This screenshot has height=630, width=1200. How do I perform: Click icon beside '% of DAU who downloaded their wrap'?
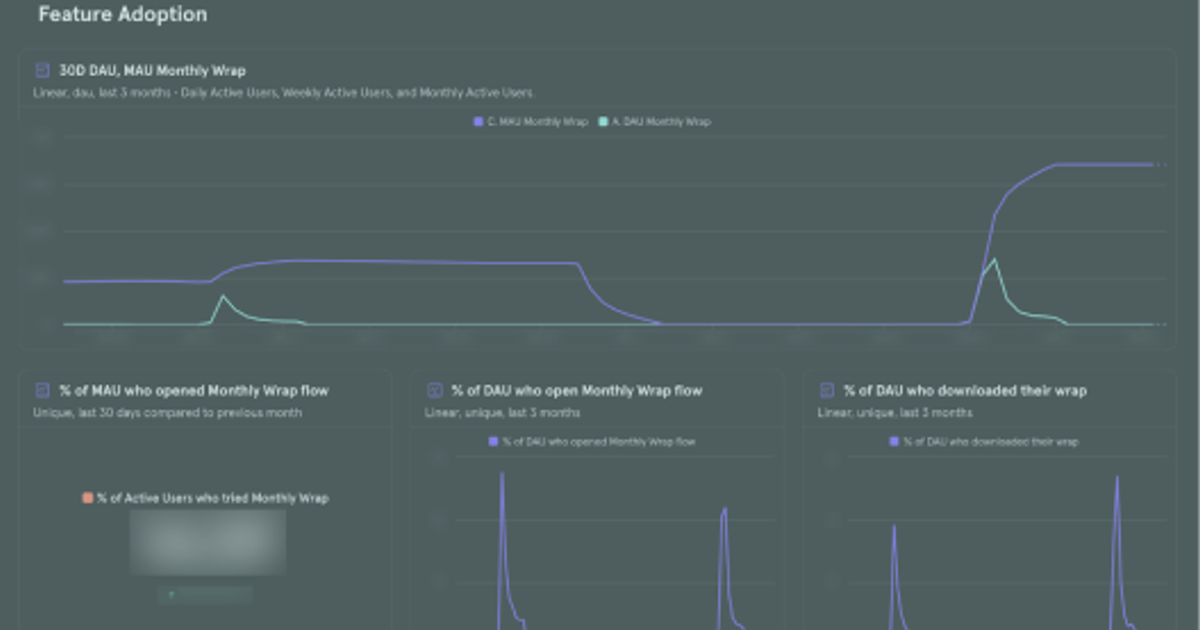click(827, 390)
